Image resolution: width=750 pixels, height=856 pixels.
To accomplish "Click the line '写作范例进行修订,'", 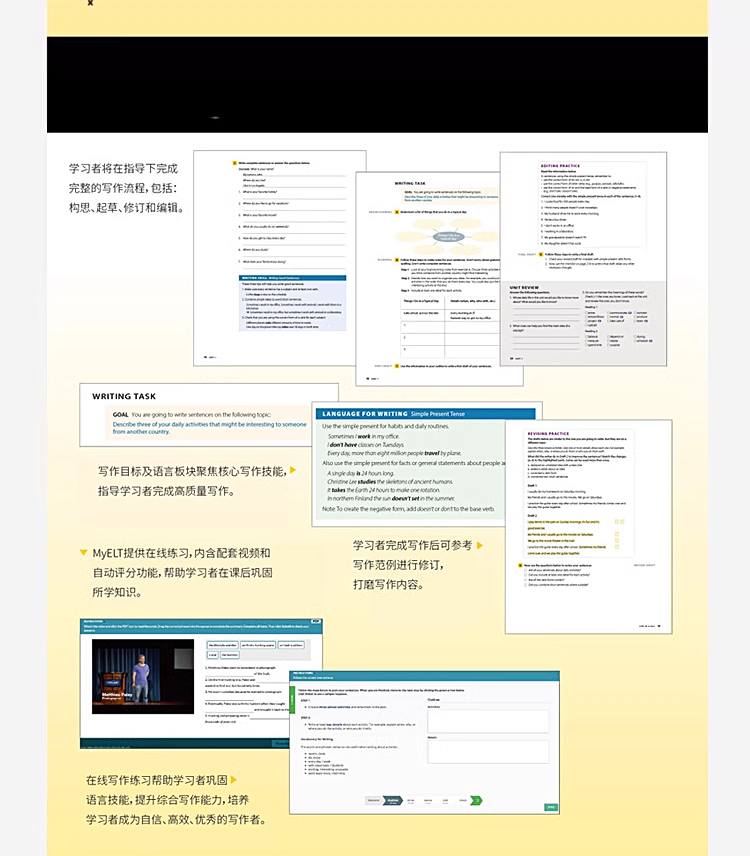I will pos(398,564).
